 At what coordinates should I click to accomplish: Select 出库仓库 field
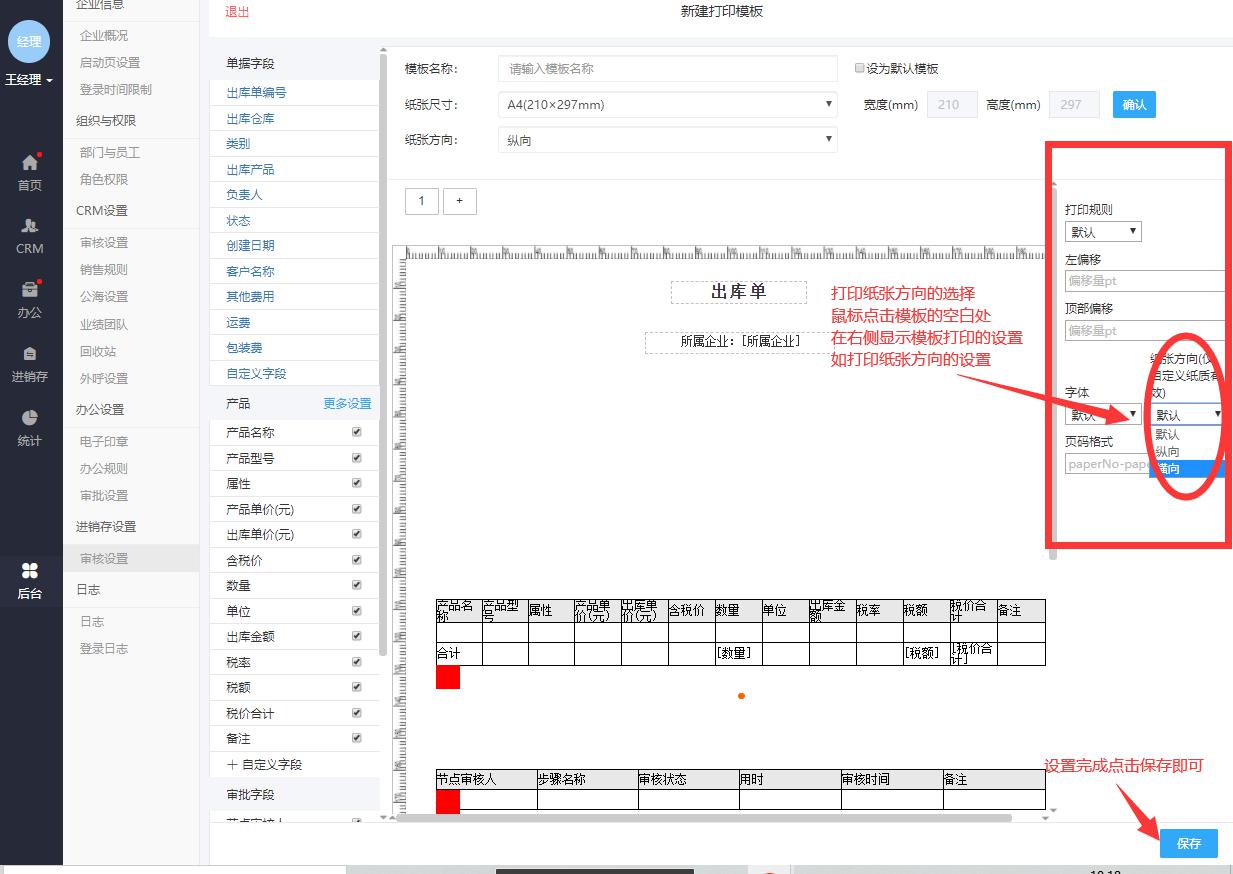pos(250,118)
